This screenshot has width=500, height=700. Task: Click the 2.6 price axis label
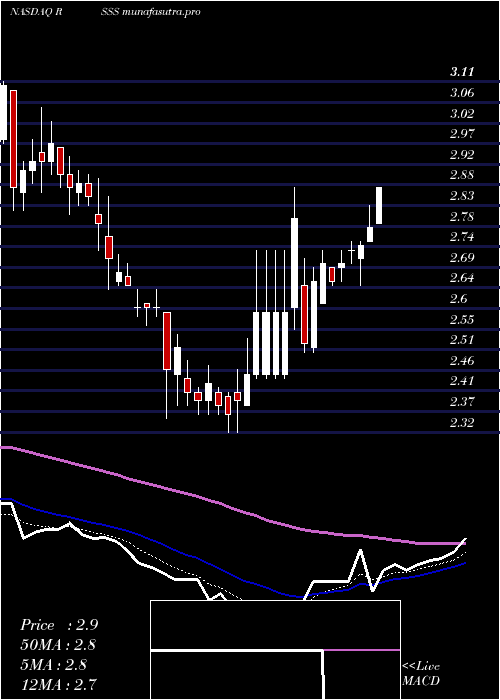[459, 299]
